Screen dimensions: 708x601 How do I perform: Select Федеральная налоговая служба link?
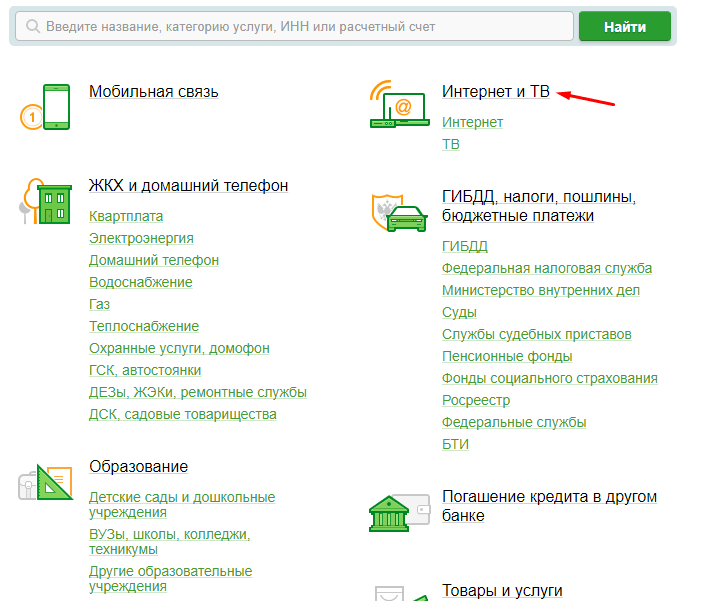coord(546,268)
